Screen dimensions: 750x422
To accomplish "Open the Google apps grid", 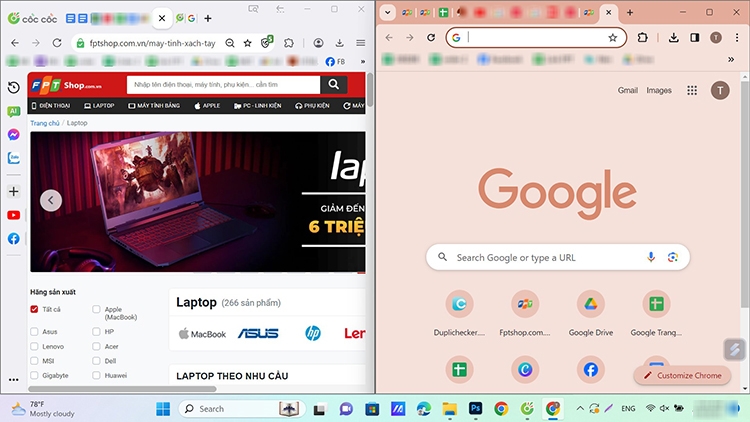I will click(x=692, y=90).
